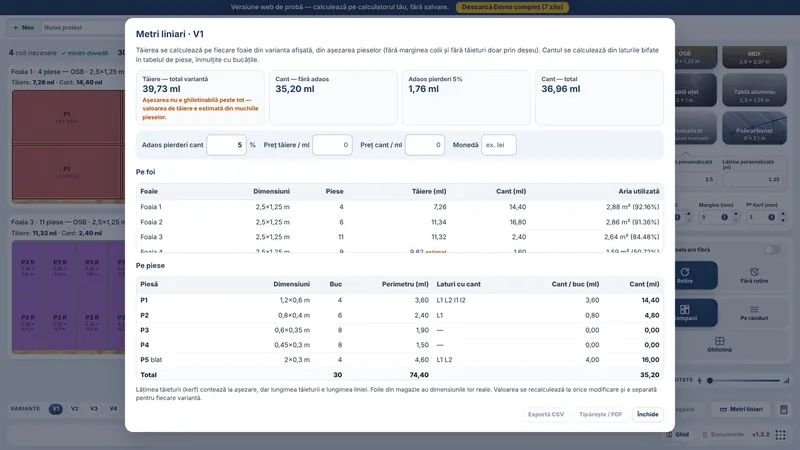Switch to variant V3
The image size is (800, 450).
click(94, 409)
